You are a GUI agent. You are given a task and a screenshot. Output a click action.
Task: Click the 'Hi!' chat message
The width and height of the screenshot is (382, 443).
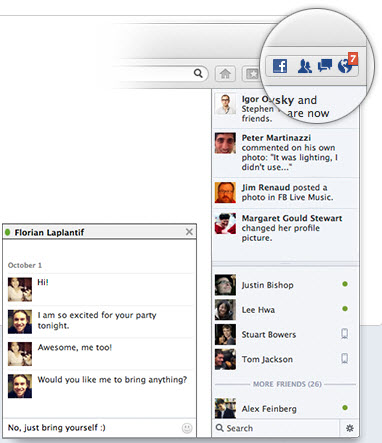tap(43, 282)
